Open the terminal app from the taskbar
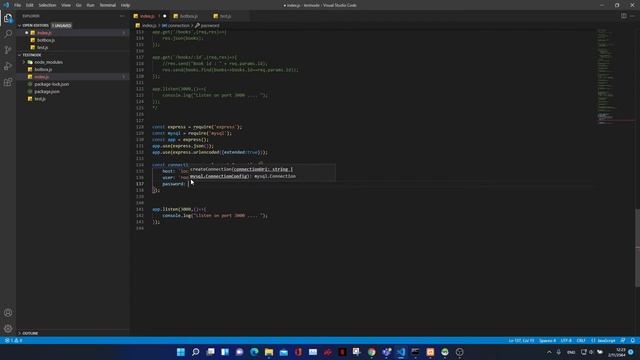 pos(416,352)
